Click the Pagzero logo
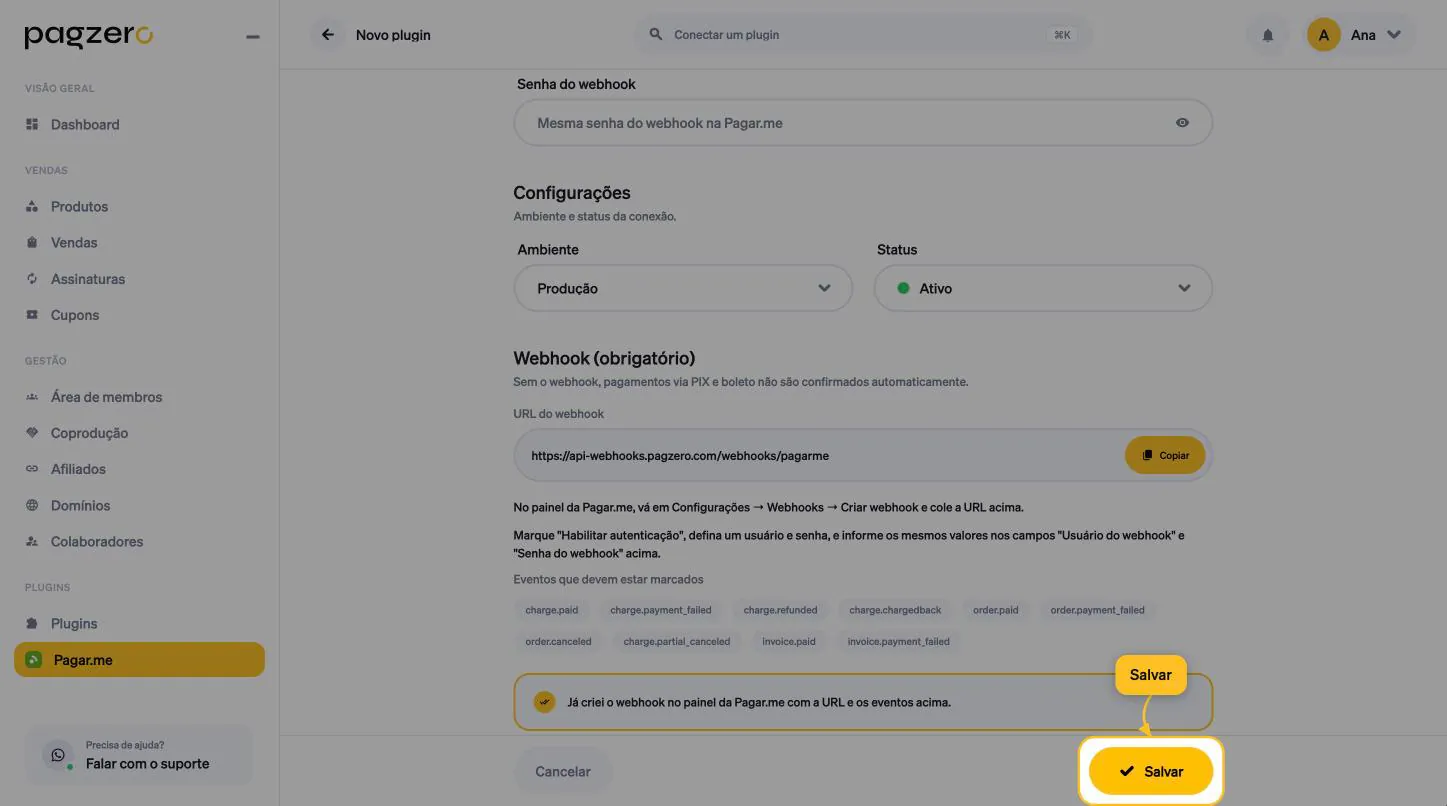This screenshot has width=1447, height=806. pos(88,36)
